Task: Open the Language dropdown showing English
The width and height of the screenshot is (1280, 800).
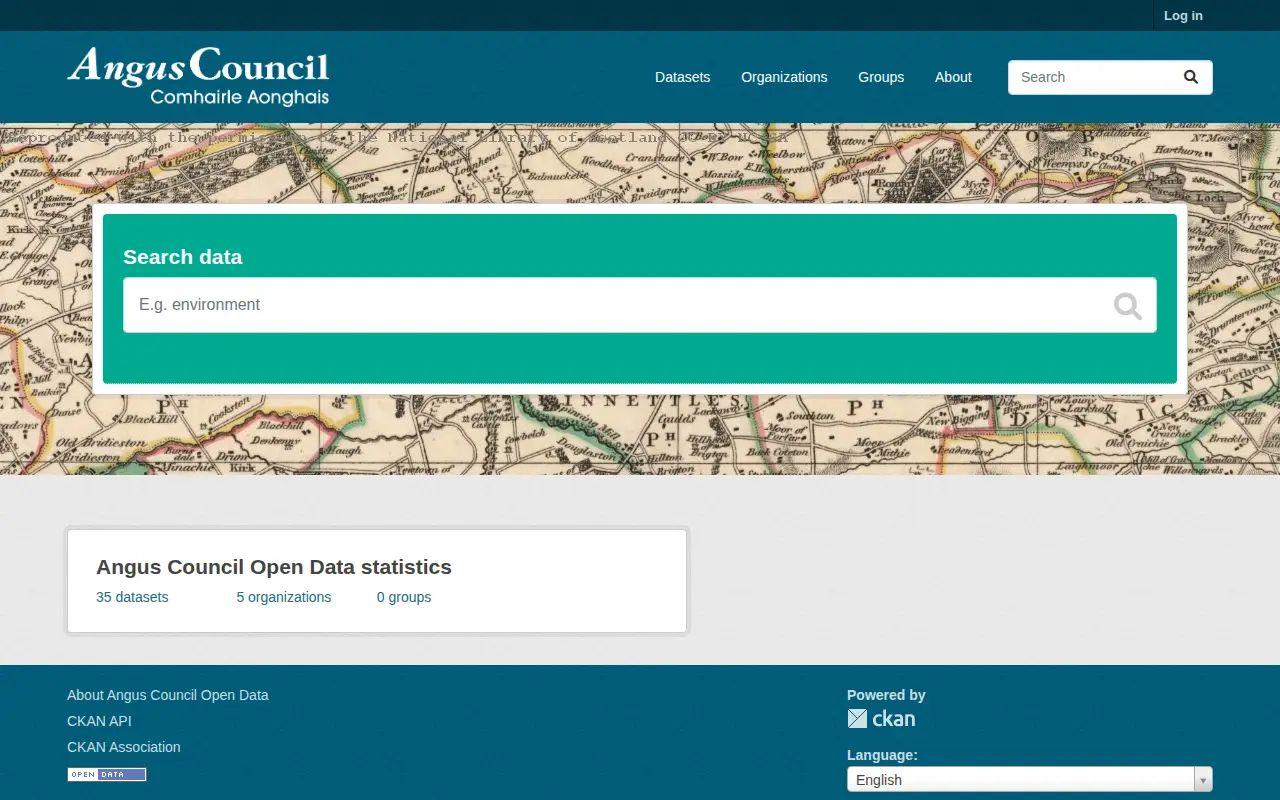Action: click(x=1029, y=780)
